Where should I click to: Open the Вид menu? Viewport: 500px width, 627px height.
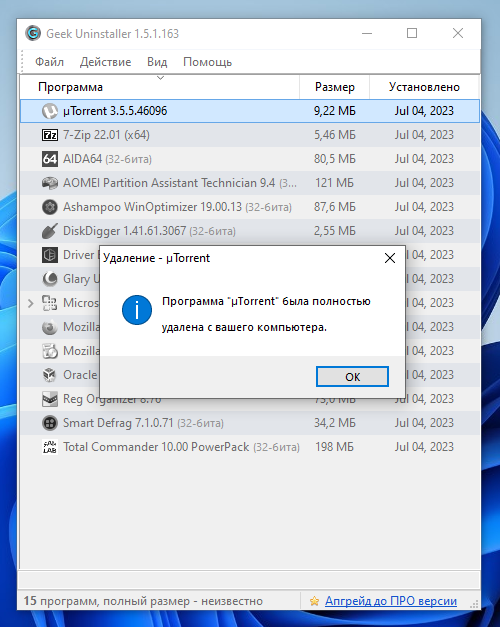click(x=157, y=62)
